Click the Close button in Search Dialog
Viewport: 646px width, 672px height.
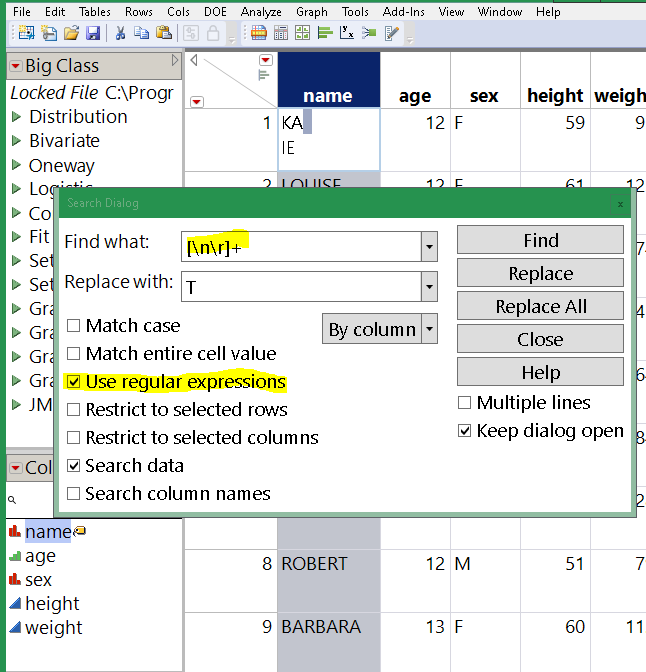pyautogui.click(x=540, y=339)
